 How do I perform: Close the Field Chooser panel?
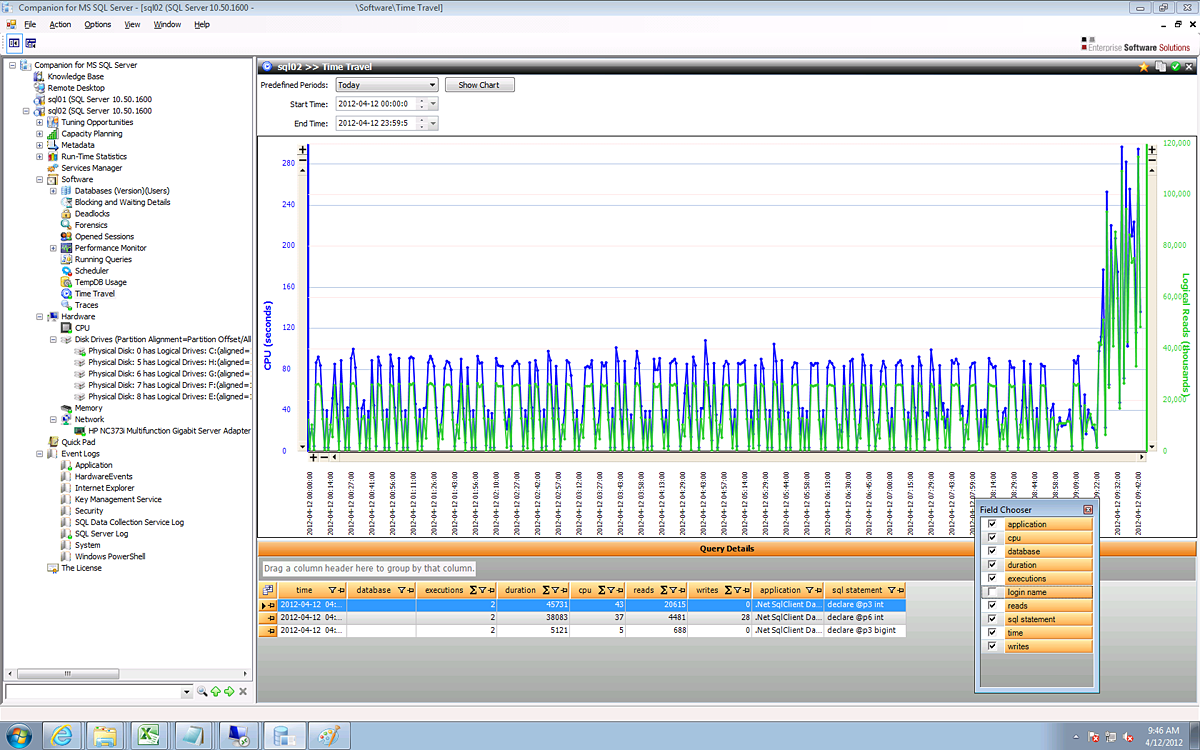click(1088, 510)
